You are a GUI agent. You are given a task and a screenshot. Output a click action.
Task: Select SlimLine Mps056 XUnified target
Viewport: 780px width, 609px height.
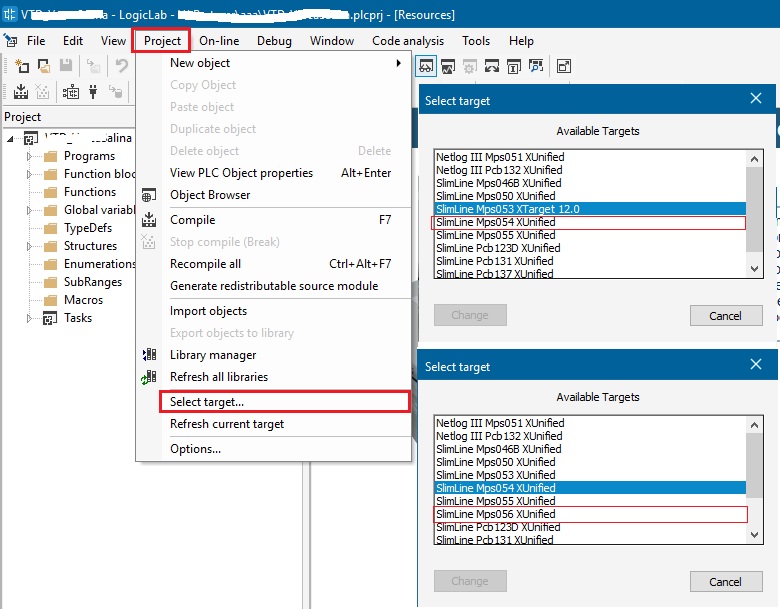click(x=590, y=514)
